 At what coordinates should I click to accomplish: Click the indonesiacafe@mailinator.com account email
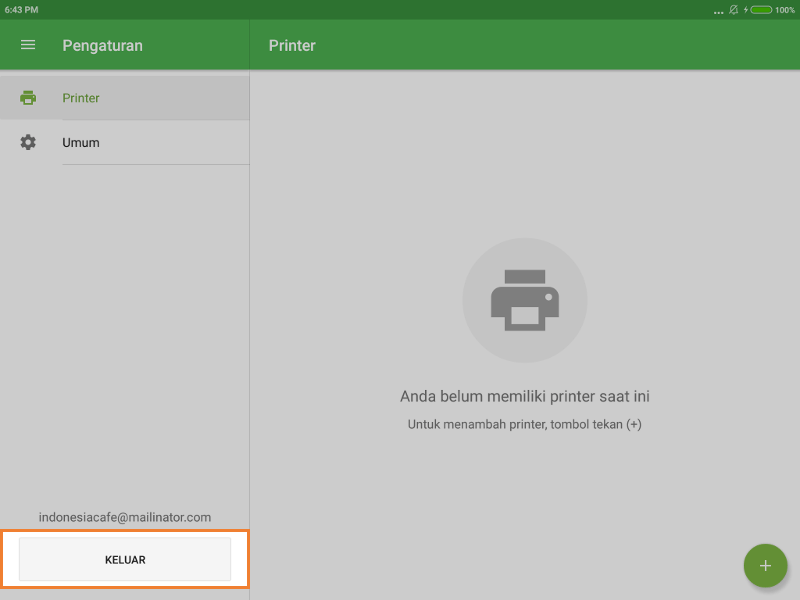(125, 517)
